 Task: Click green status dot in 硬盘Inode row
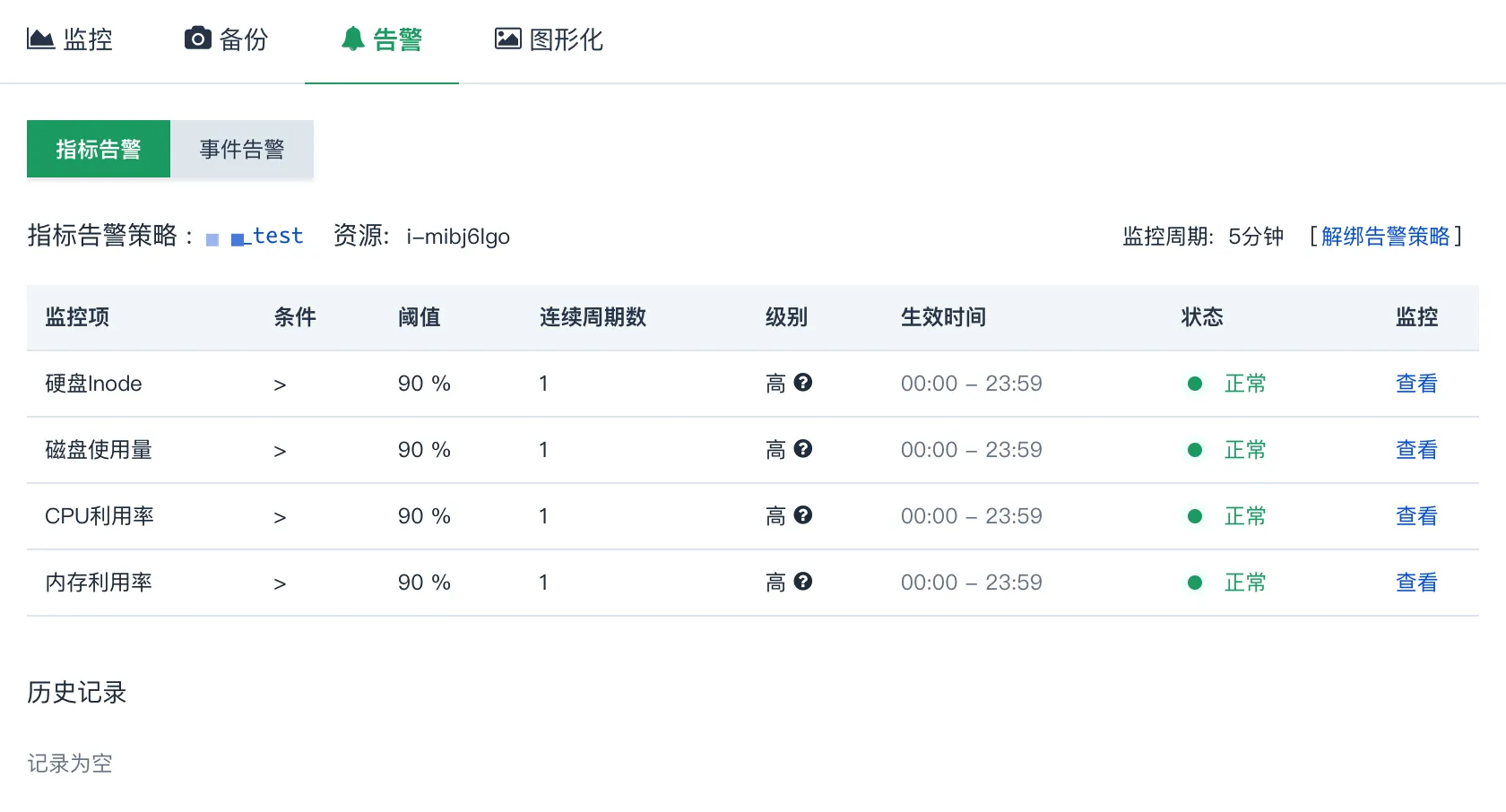(x=1195, y=384)
